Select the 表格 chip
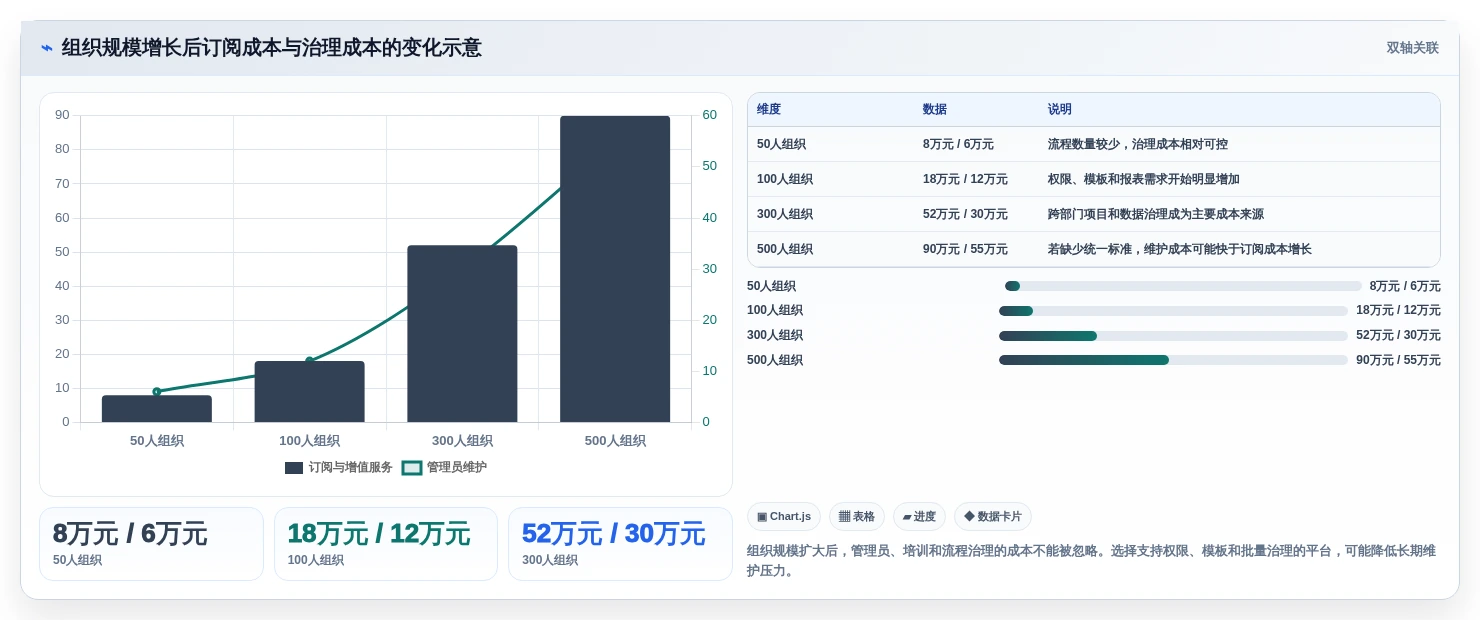 [x=857, y=516]
